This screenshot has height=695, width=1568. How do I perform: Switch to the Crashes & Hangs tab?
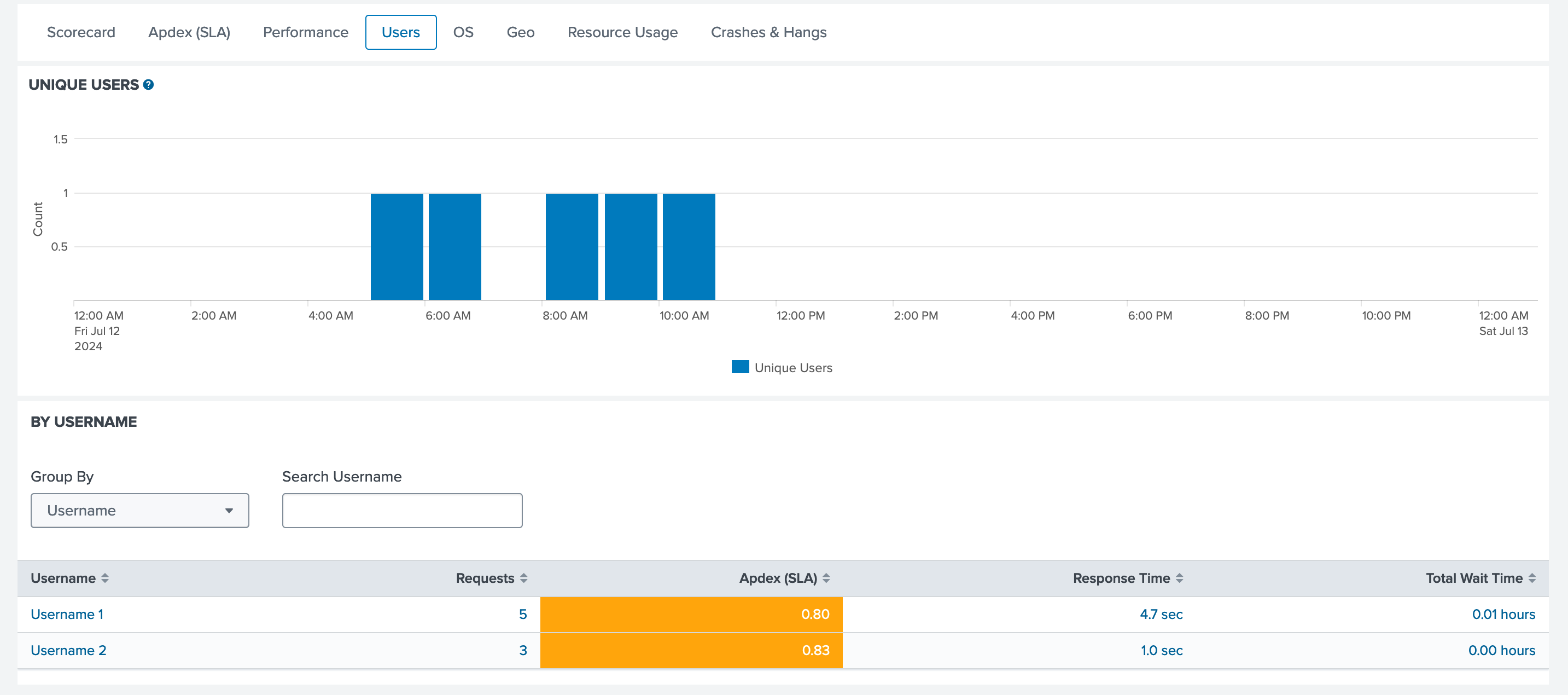(768, 32)
